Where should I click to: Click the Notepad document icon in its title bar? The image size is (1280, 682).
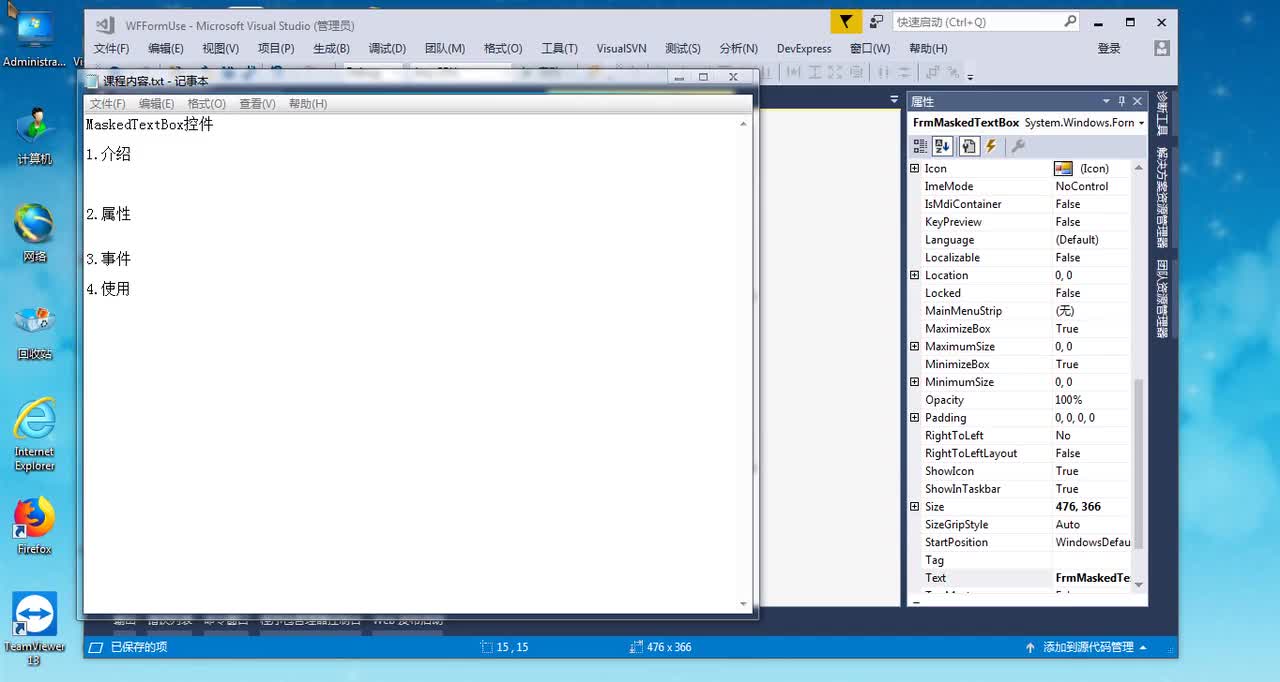[x=93, y=81]
